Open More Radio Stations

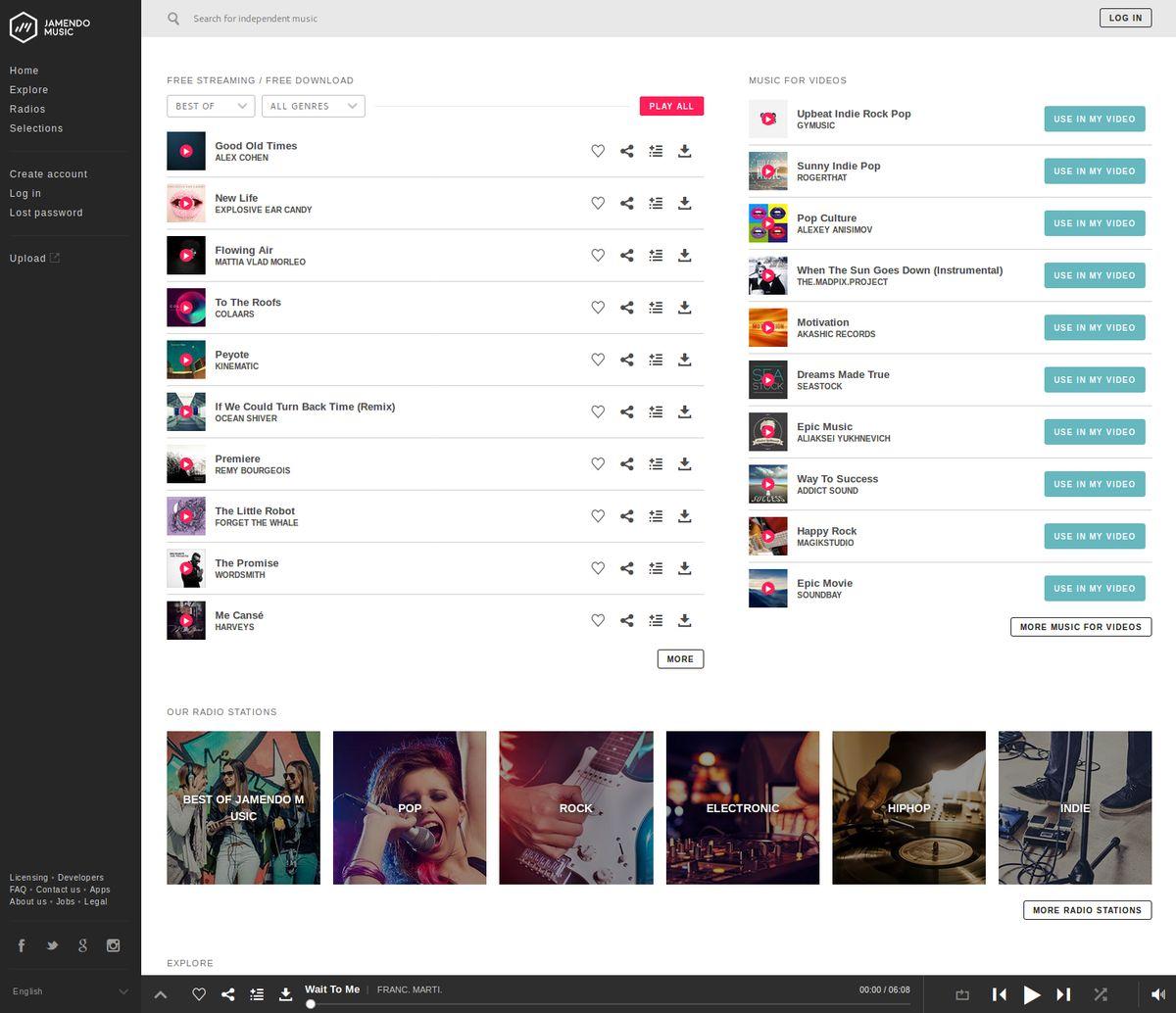click(1087, 910)
